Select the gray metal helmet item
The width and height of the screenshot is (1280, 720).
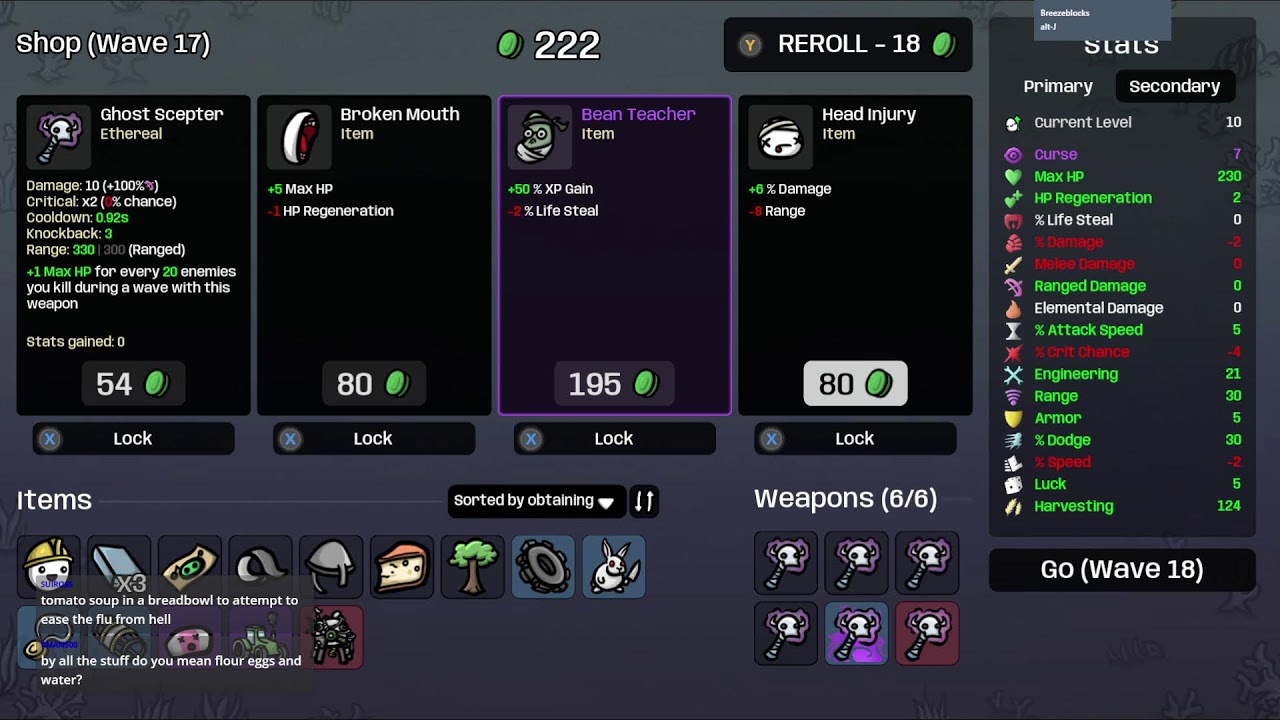(x=330, y=566)
